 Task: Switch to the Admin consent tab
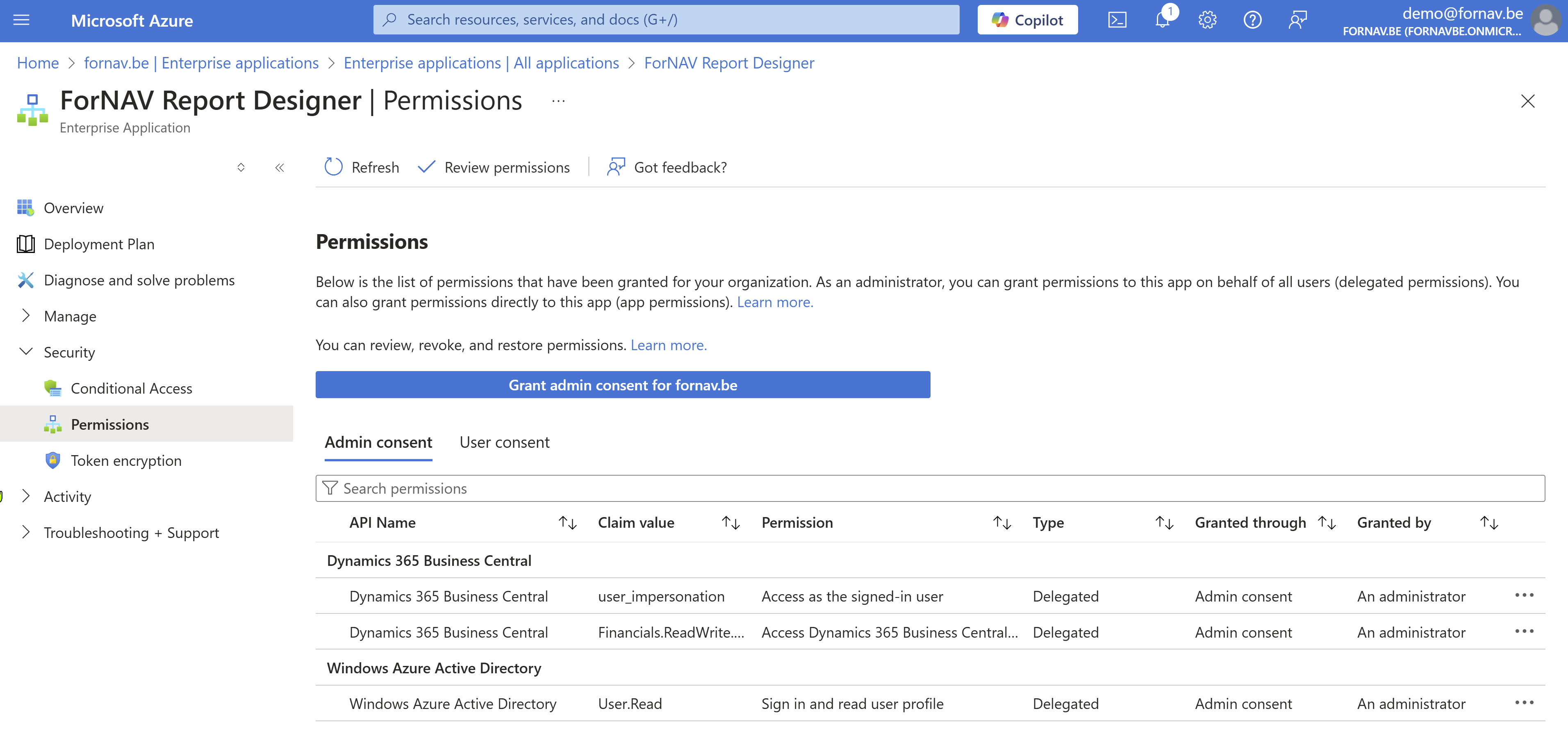[379, 443]
